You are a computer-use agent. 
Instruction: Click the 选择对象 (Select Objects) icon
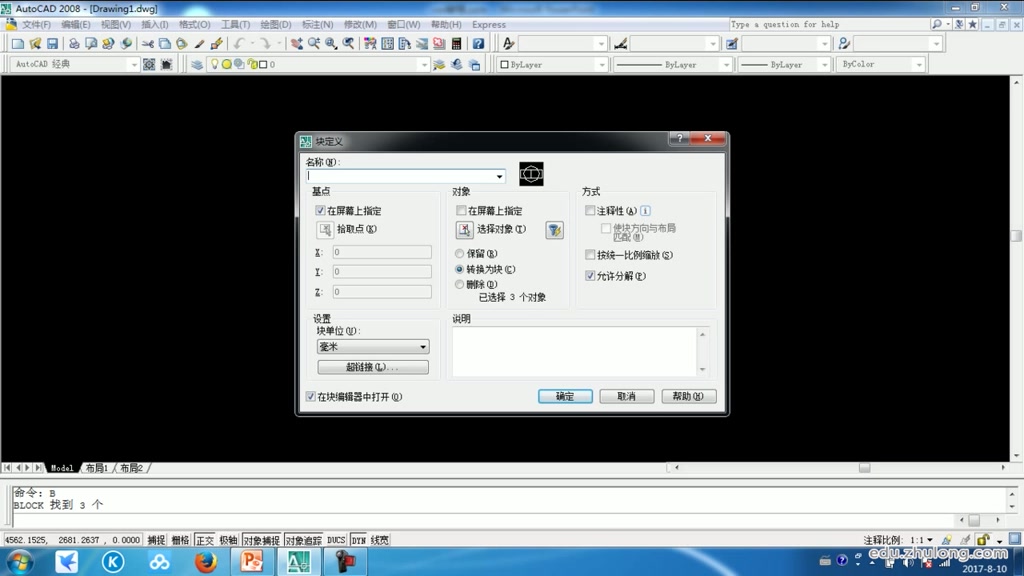click(465, 229)
